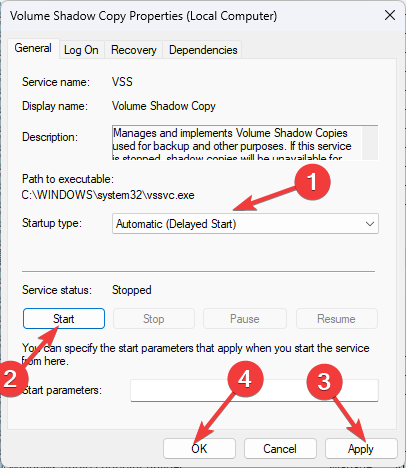
Task: Click the Description box scrollbar
Action: pyautogui.click(x=370, y=143)
